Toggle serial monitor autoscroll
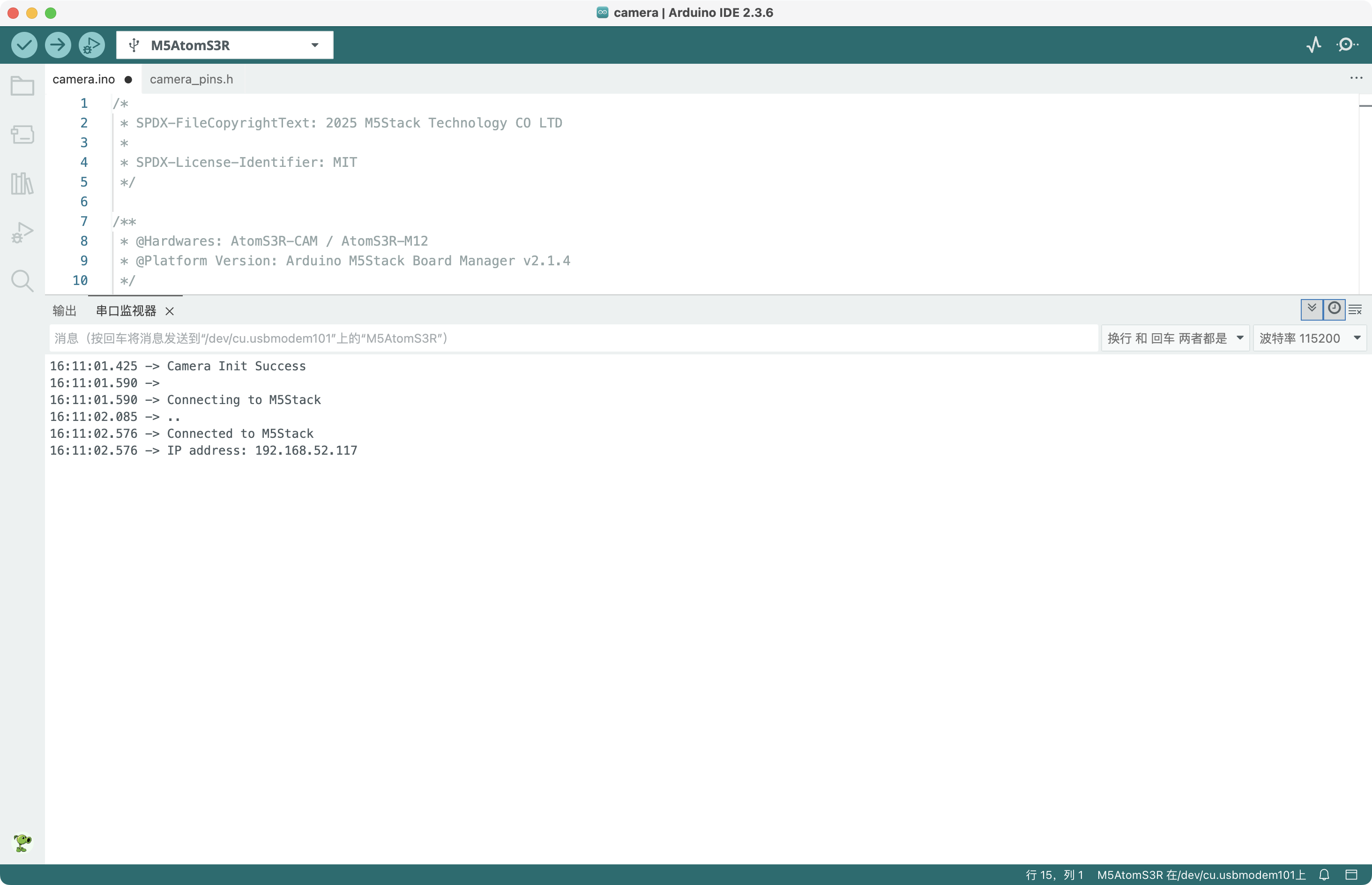Image resolution: width=1372 pixels, height=885 pixels. click(x=1312, y=309)
